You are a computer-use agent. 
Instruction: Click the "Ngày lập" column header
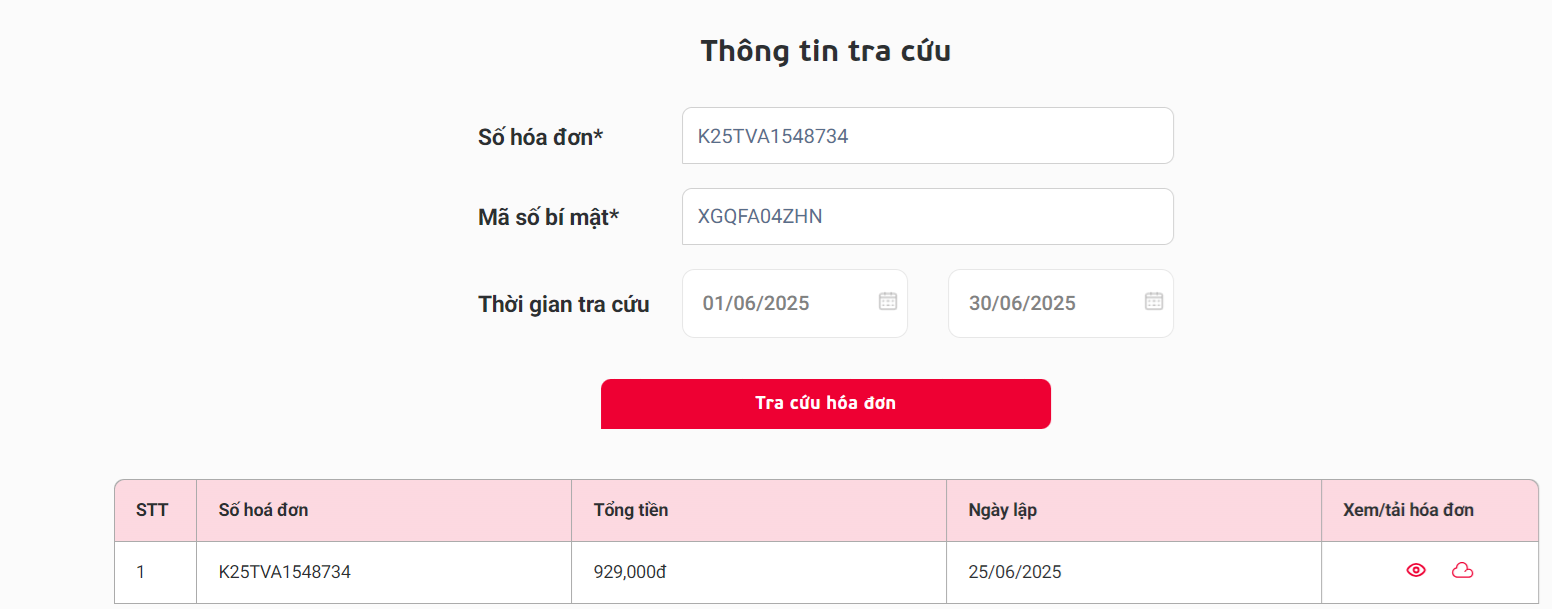click(x=1003, y=510)
